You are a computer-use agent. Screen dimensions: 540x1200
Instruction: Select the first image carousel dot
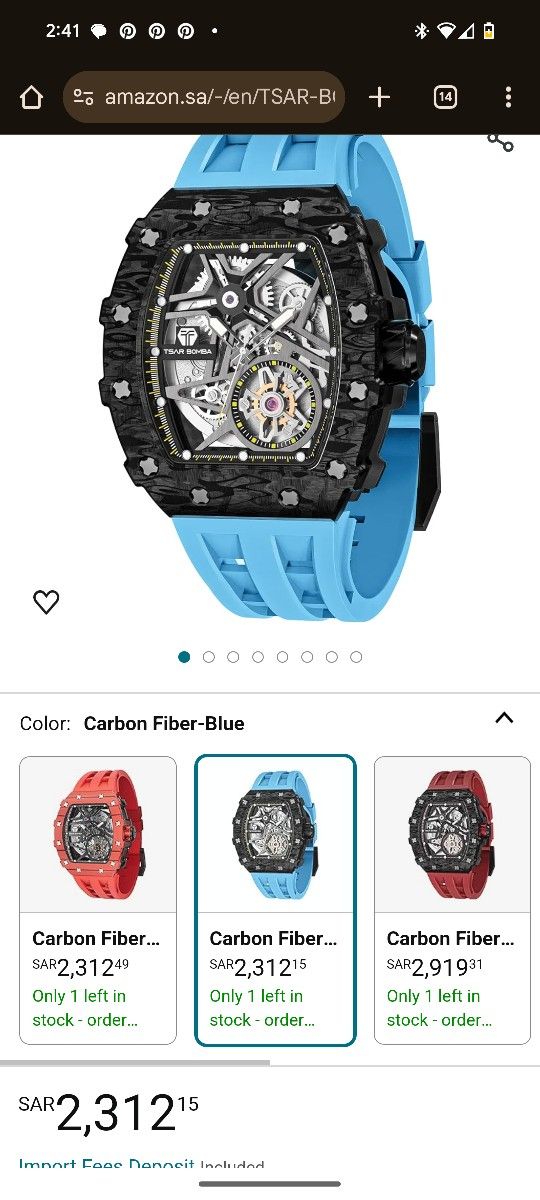(184, 657)
